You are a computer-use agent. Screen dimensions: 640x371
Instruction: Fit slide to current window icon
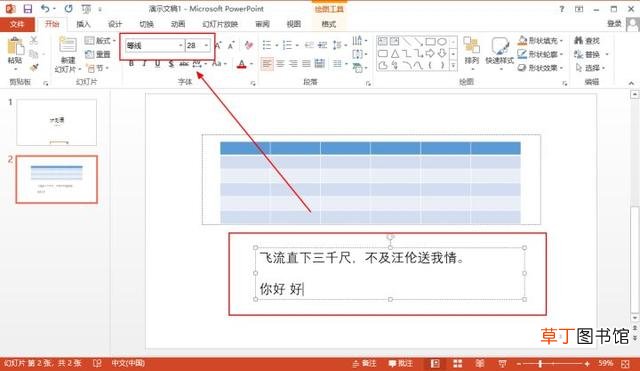click(625, 363)
